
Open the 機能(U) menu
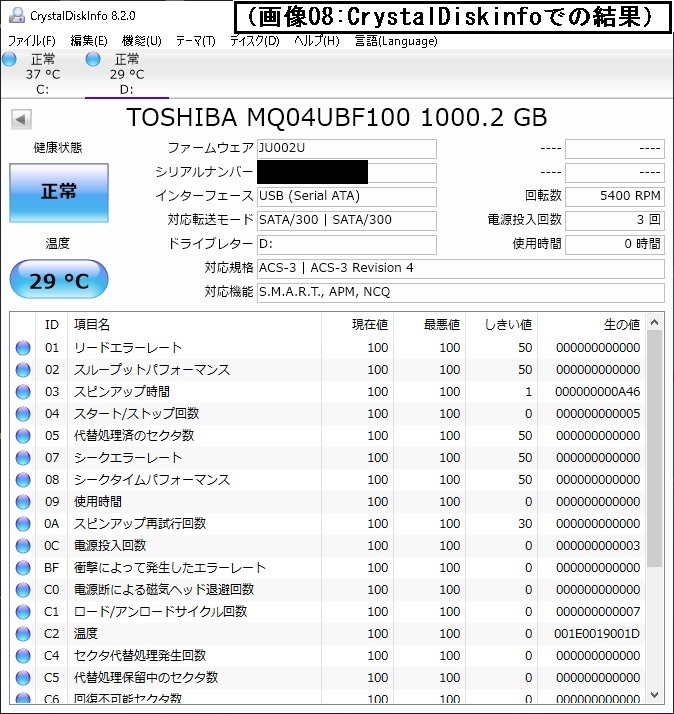142,41
